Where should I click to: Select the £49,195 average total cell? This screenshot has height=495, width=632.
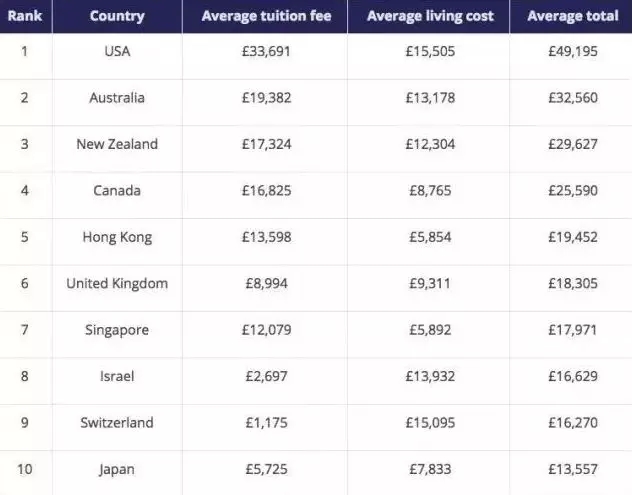click(x=571, y=50)
